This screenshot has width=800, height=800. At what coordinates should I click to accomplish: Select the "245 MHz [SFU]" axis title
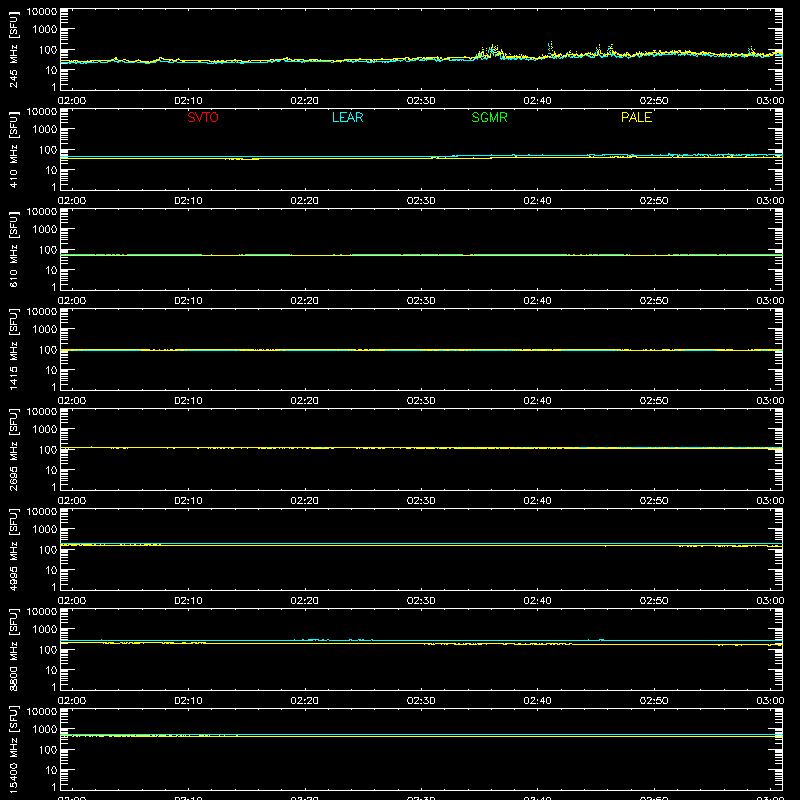pyautogui.click(x=13, y=49)
